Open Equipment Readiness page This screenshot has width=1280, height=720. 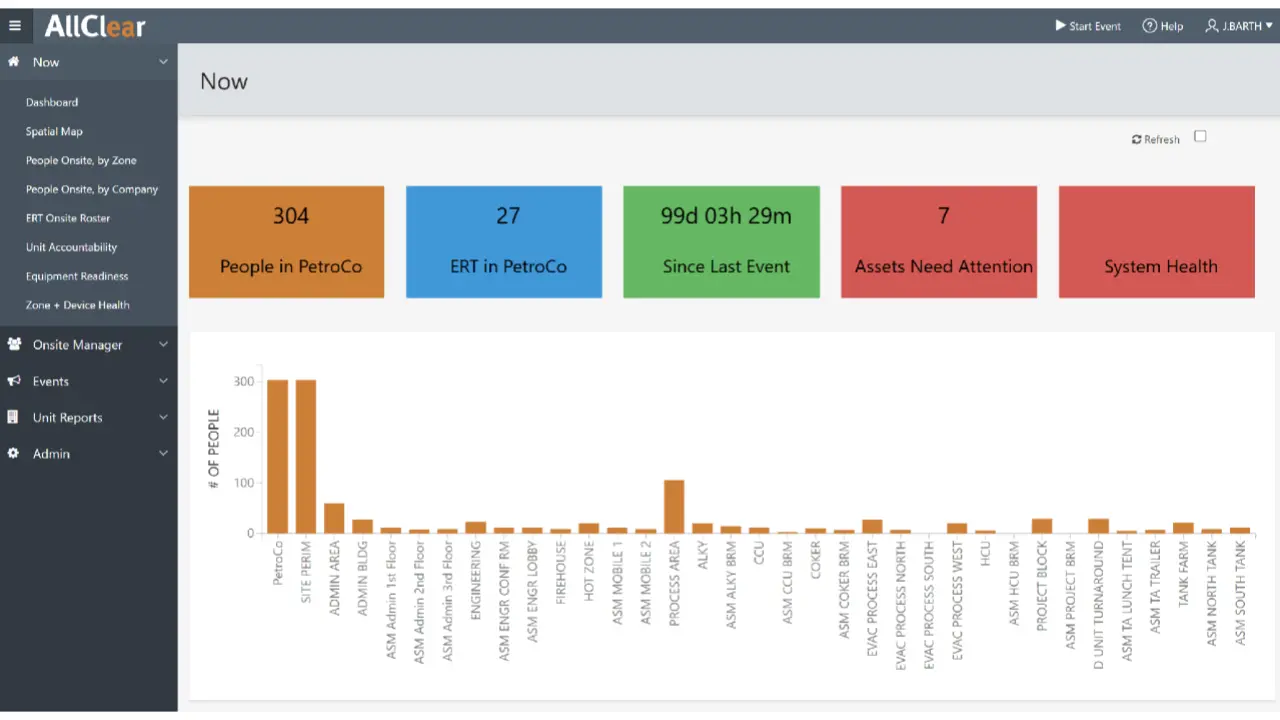coord(77,276)
